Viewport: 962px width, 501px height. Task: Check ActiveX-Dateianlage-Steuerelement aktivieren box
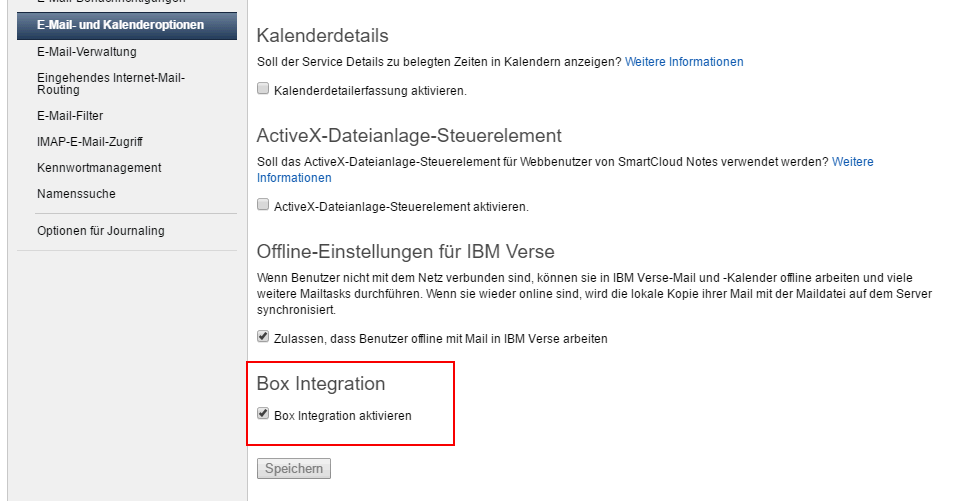263,204
